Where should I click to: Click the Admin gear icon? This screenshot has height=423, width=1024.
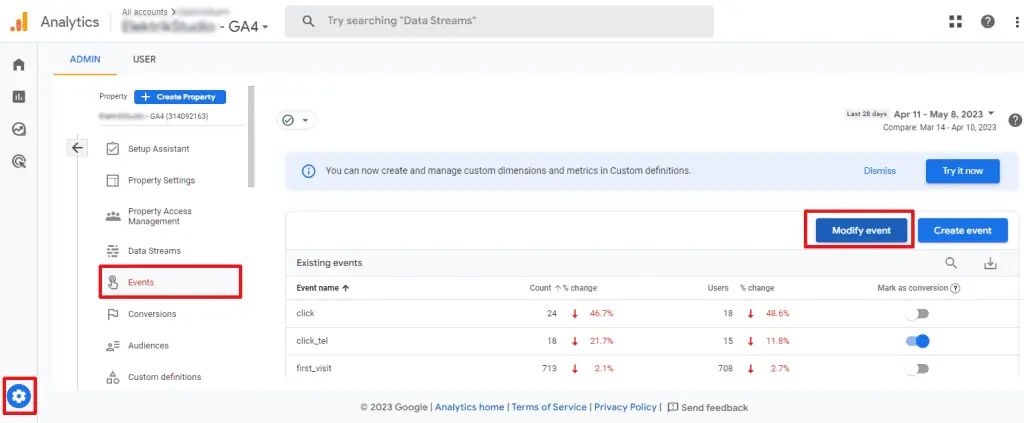pos(19,397)
